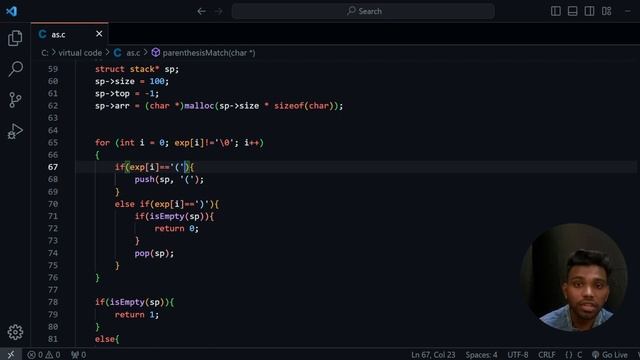The height and width of the screenshot is (360, 640).
Task: Select language mode 'C' in status bar
Action: [x=573, y=355]
